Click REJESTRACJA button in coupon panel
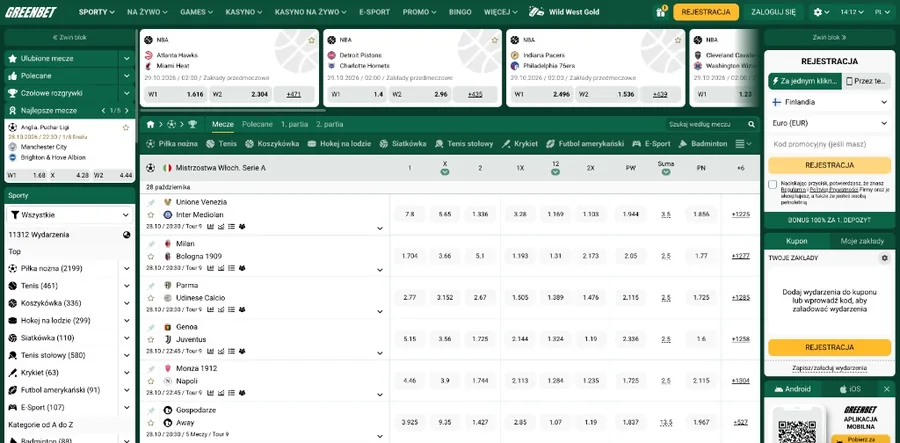This screenshot has width=900, height=443. [x=829, y=347]
